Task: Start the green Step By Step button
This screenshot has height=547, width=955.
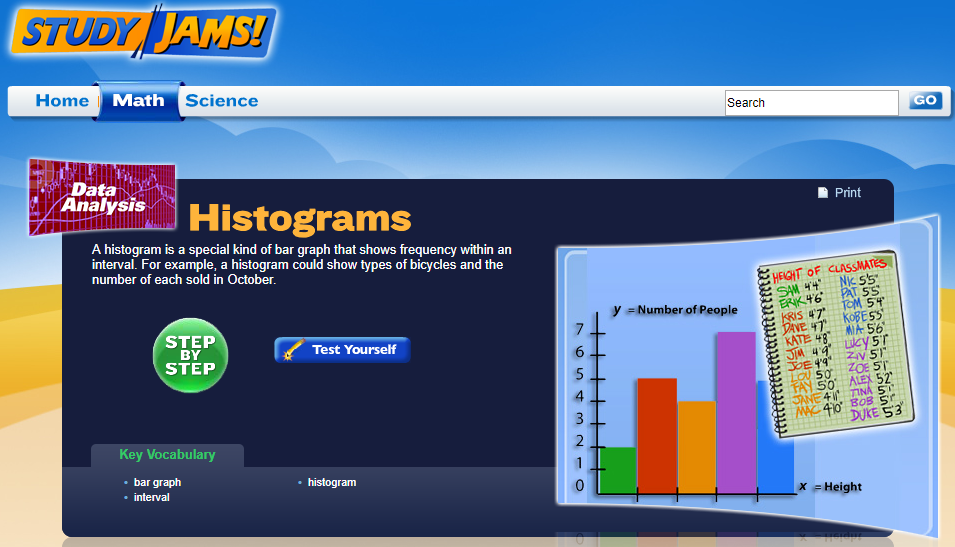Action: point(191,355)
